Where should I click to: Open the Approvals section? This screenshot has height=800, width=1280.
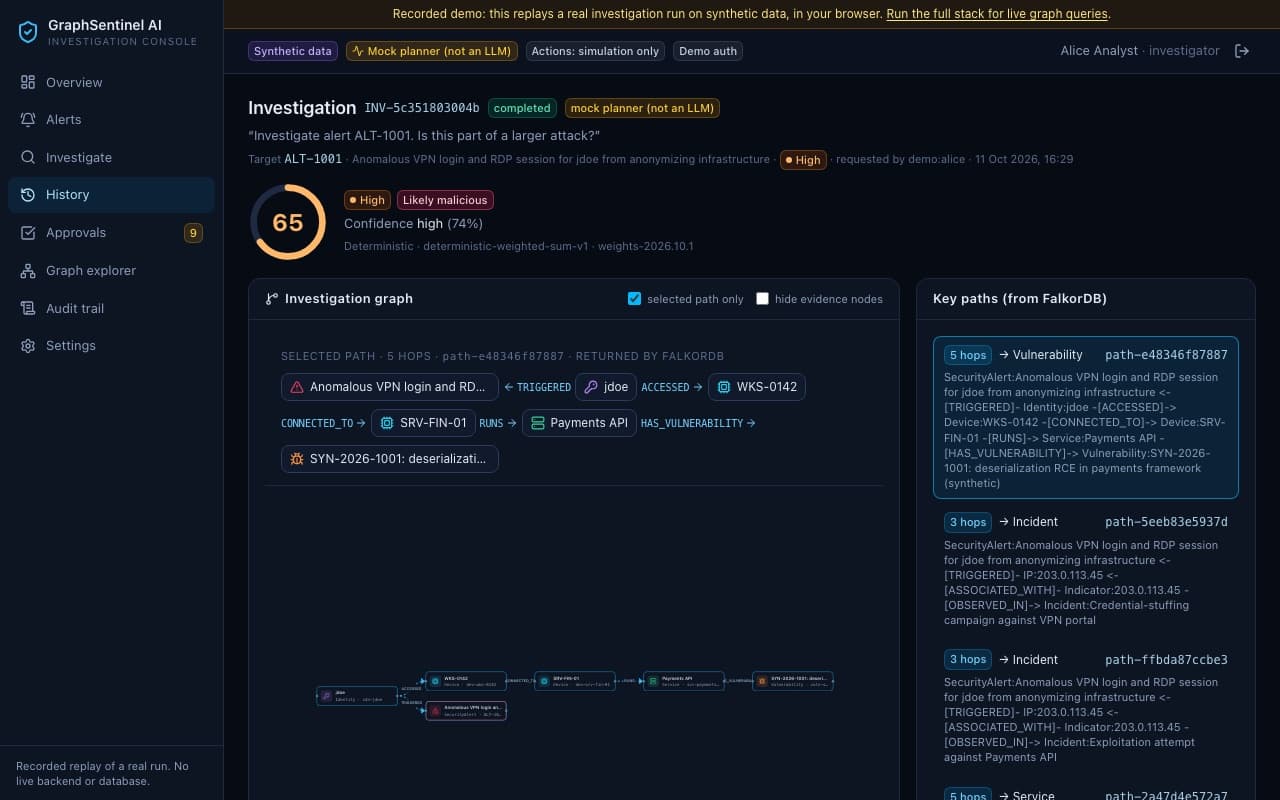[x=111, y=232]
